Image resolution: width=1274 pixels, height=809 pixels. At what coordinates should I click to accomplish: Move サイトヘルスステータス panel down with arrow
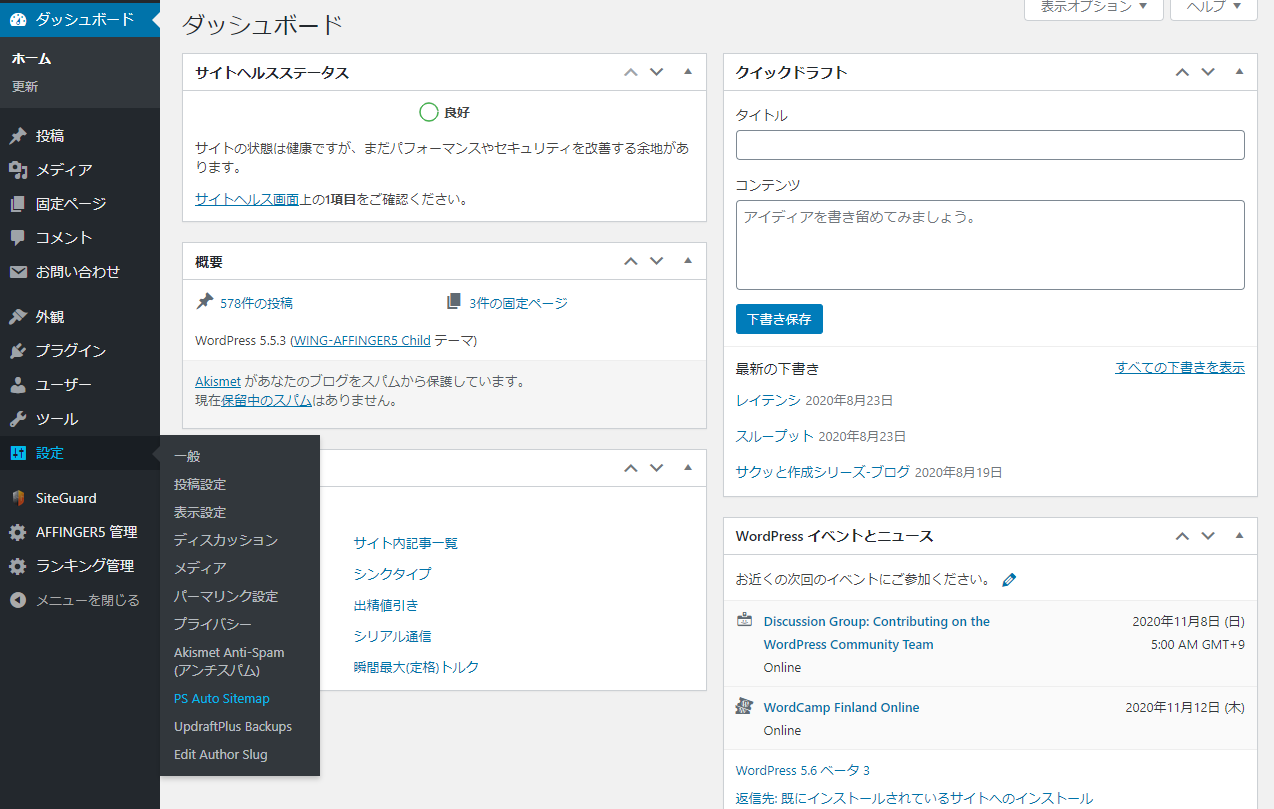click(657, 72)
